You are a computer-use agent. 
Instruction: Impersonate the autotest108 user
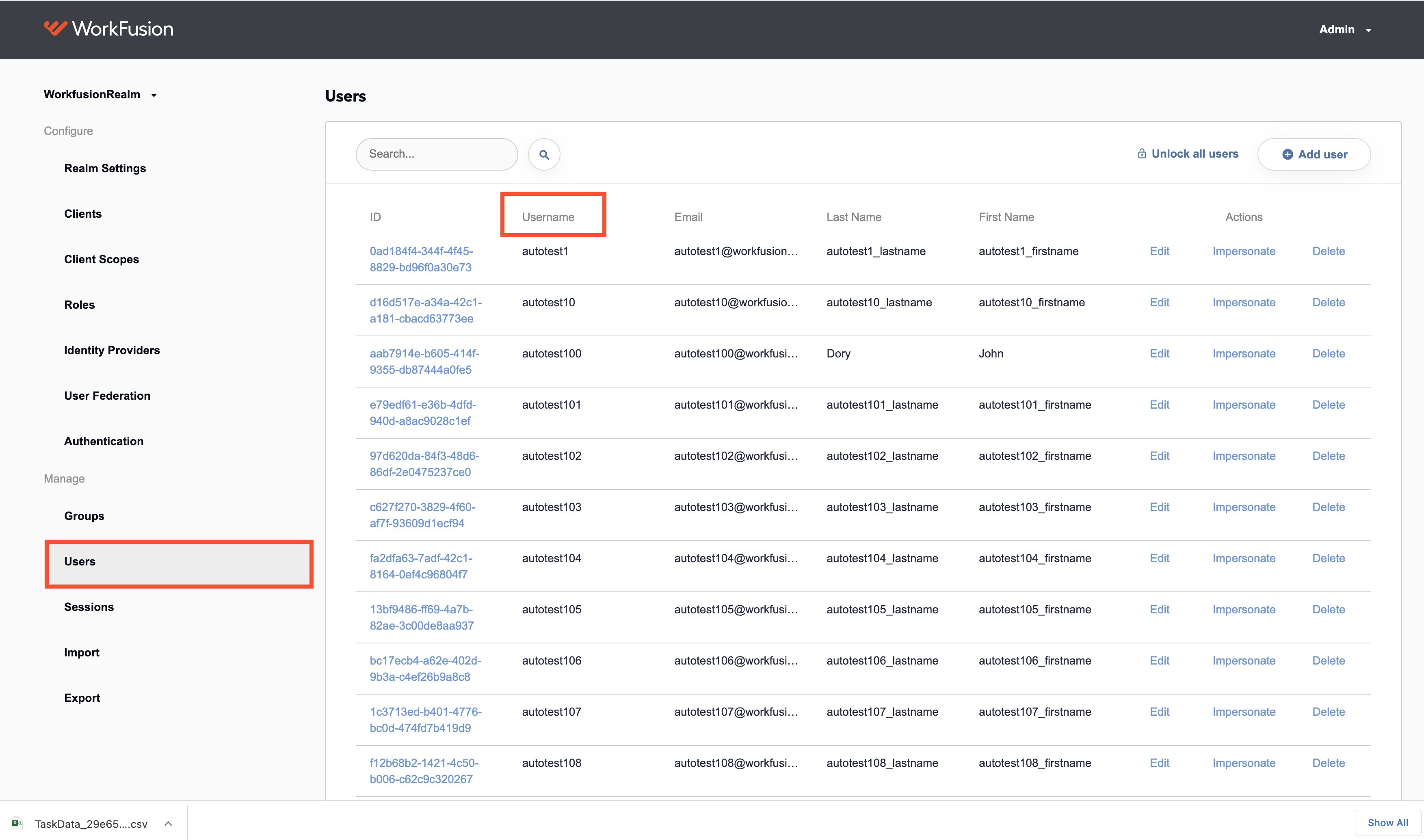1243,763
